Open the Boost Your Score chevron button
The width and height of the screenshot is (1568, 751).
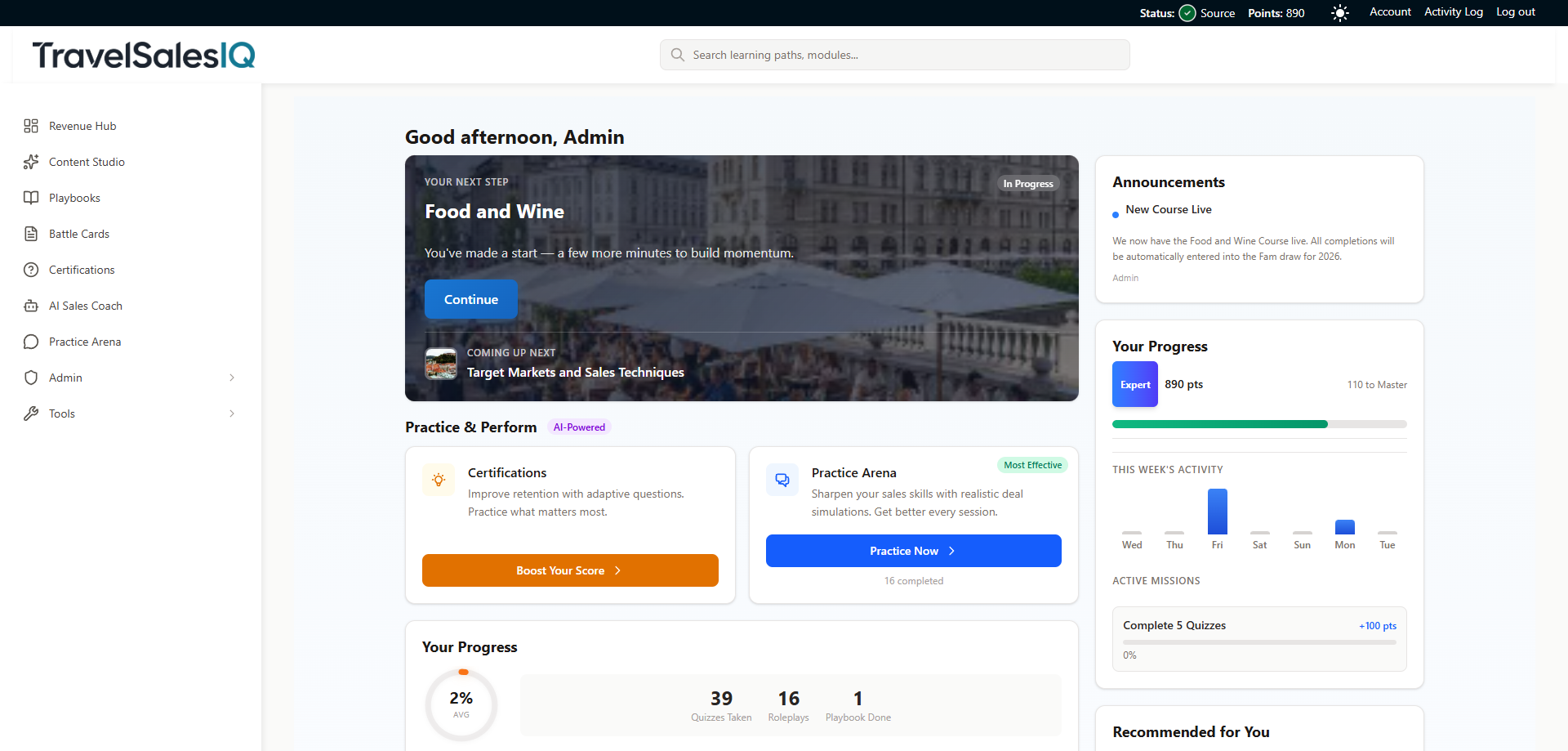618,570
